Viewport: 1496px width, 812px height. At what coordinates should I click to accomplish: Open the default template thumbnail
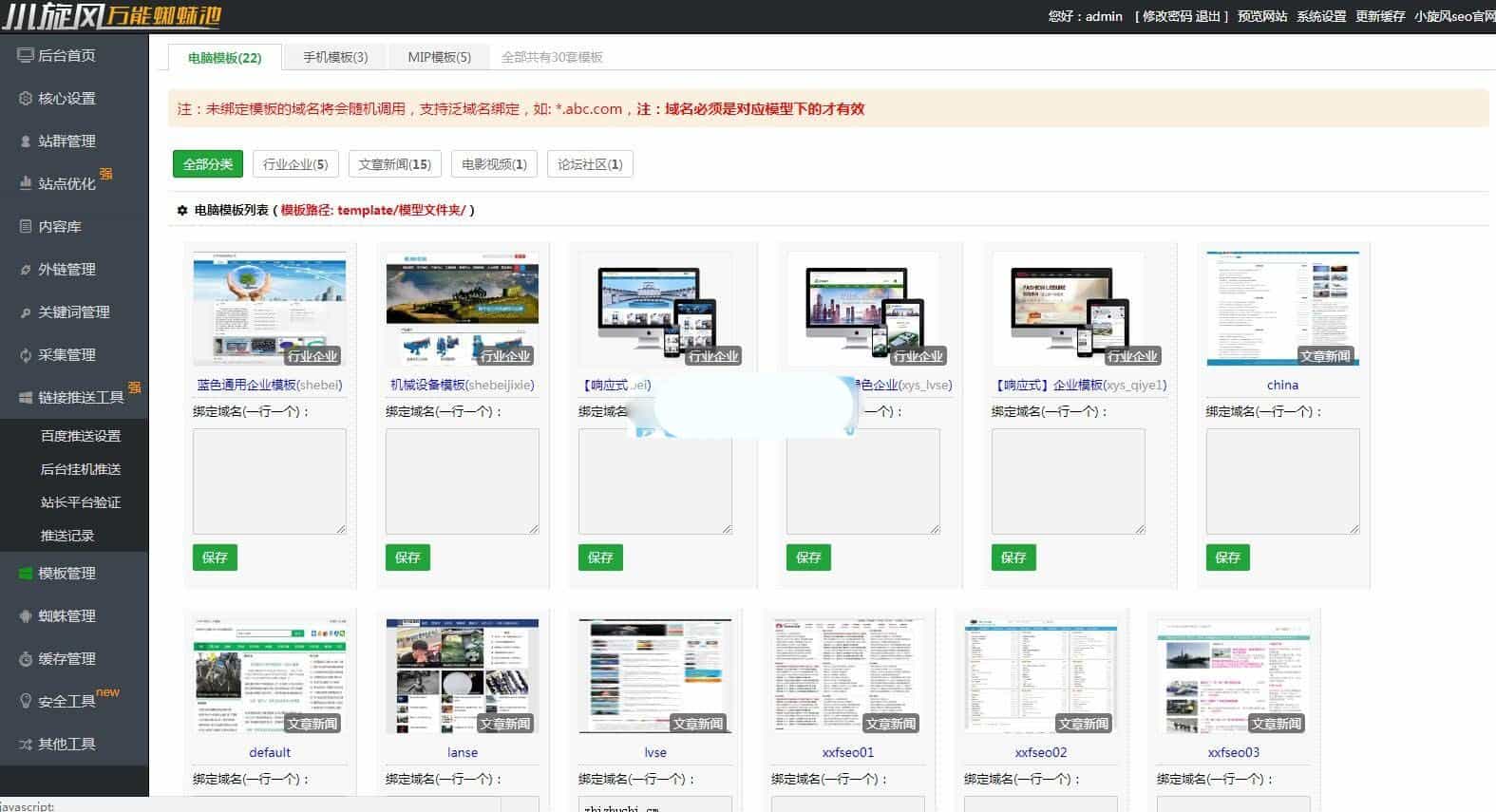[270, 676]
